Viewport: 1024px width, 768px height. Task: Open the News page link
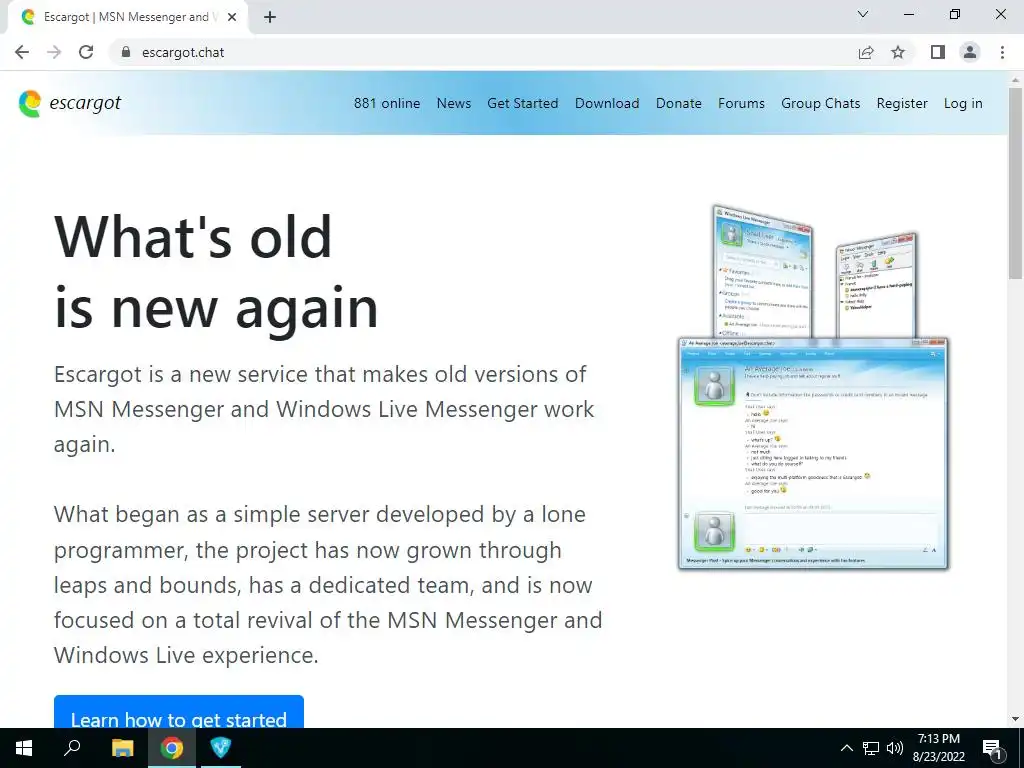(x=454, y=103)
